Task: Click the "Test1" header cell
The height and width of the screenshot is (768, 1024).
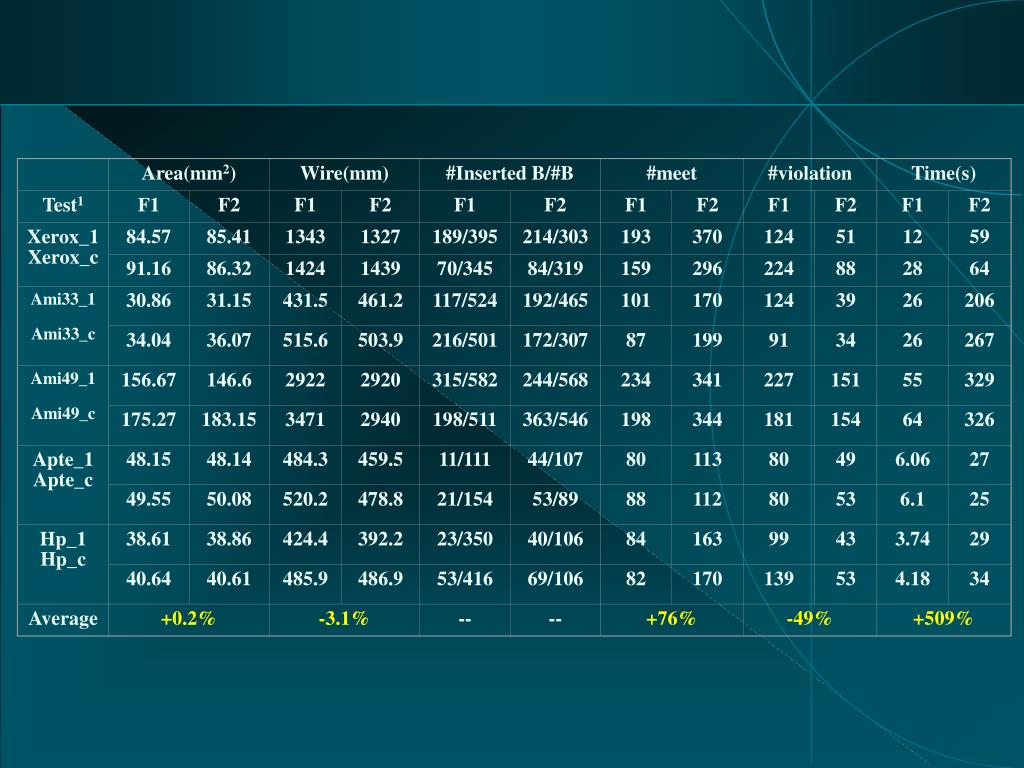Action: click(x=63, y=205)
